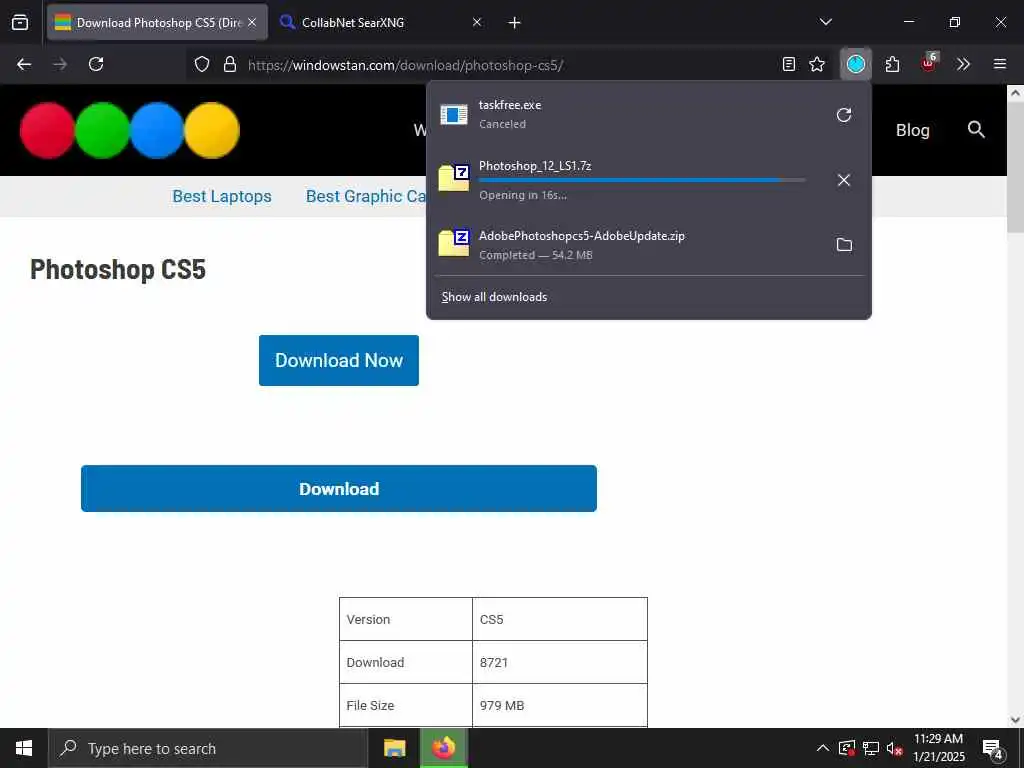Show AdobeUpdate.zip in its containing folder
Screen dimensions: 1024x768
844,245
